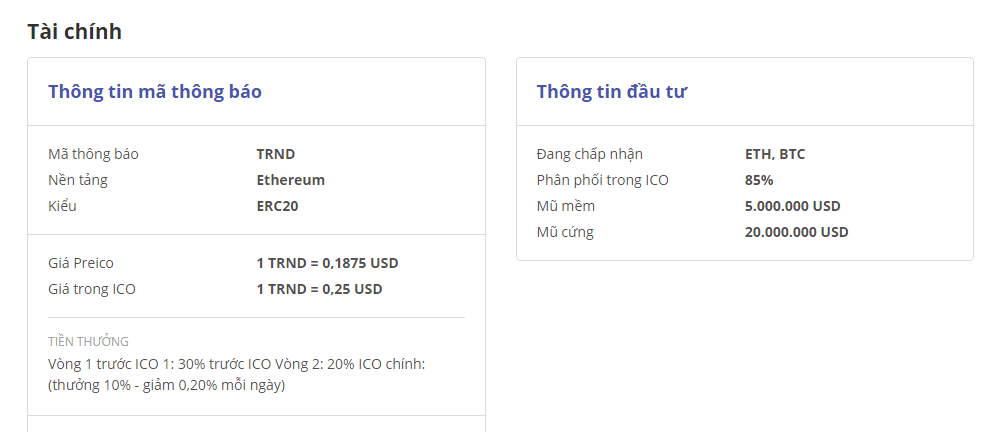
Task: Select the Preico price 0,1875 USD
Action: [327, 263]
